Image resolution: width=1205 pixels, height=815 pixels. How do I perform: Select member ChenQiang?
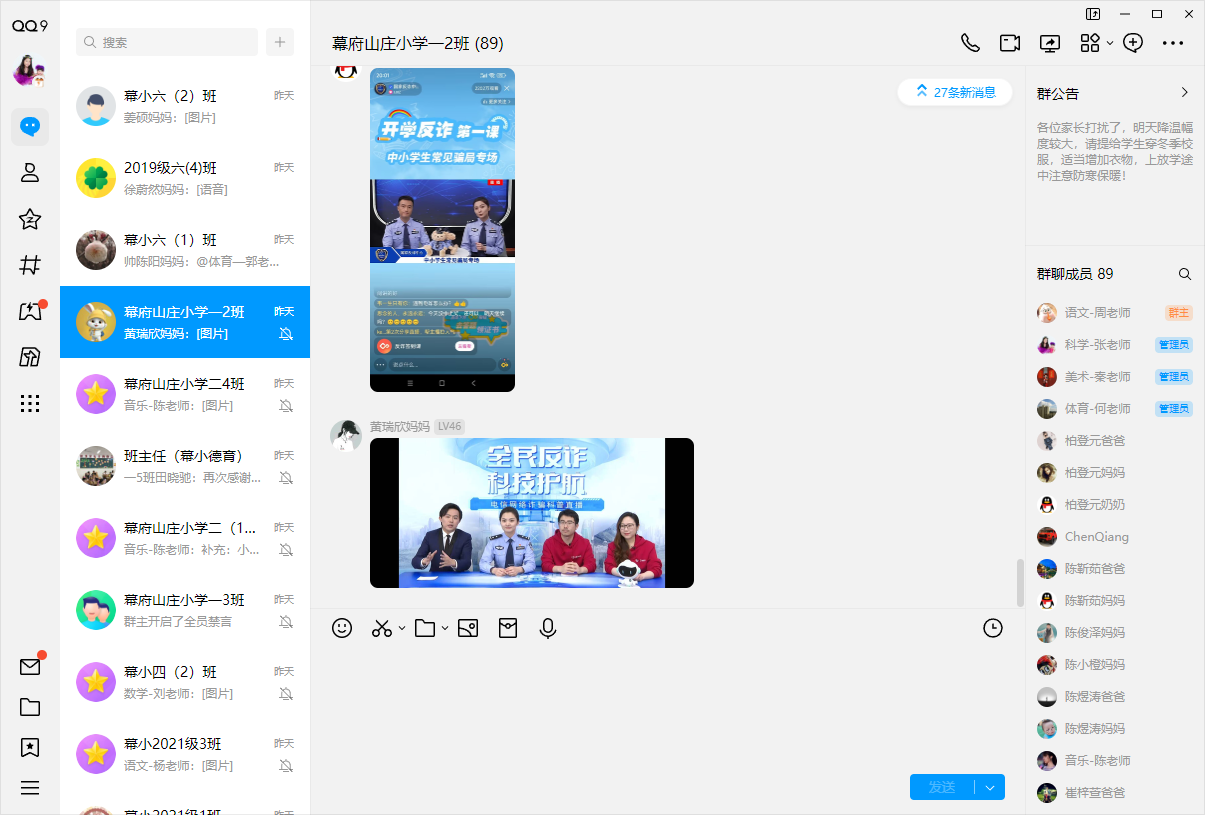coord(1115,537)
